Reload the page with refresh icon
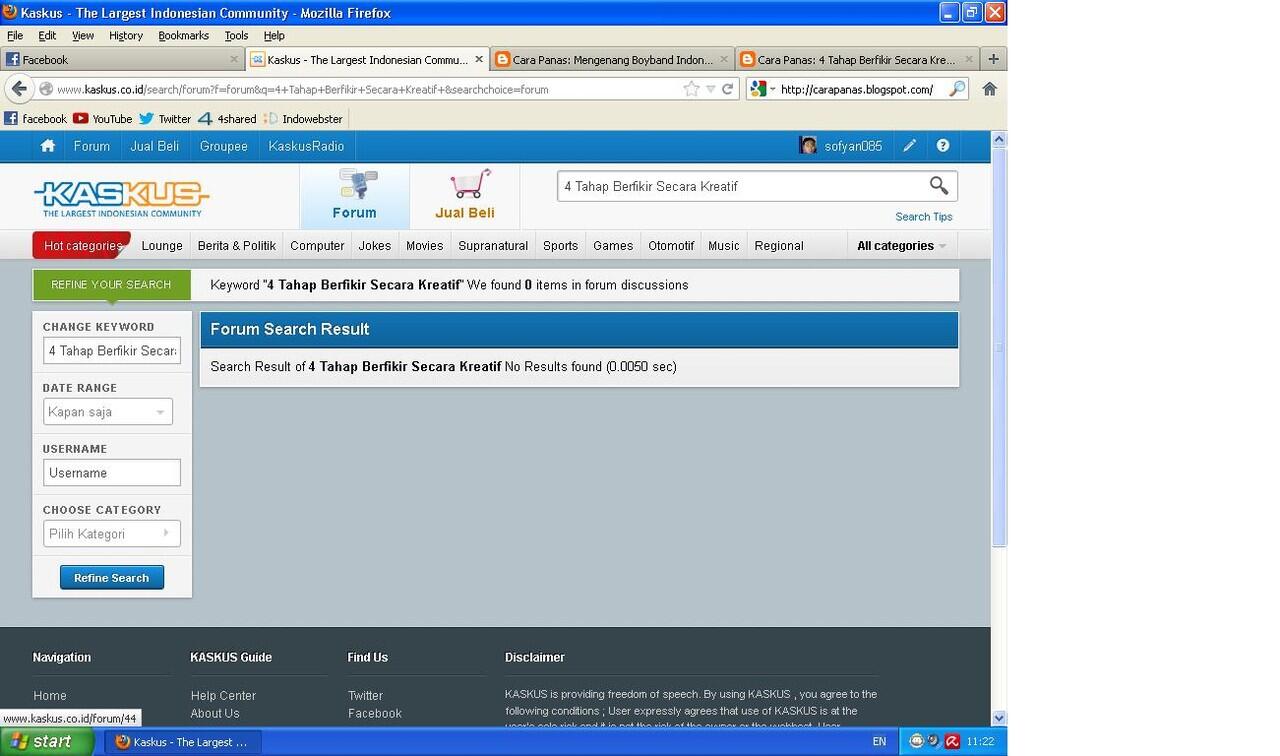 727,89
